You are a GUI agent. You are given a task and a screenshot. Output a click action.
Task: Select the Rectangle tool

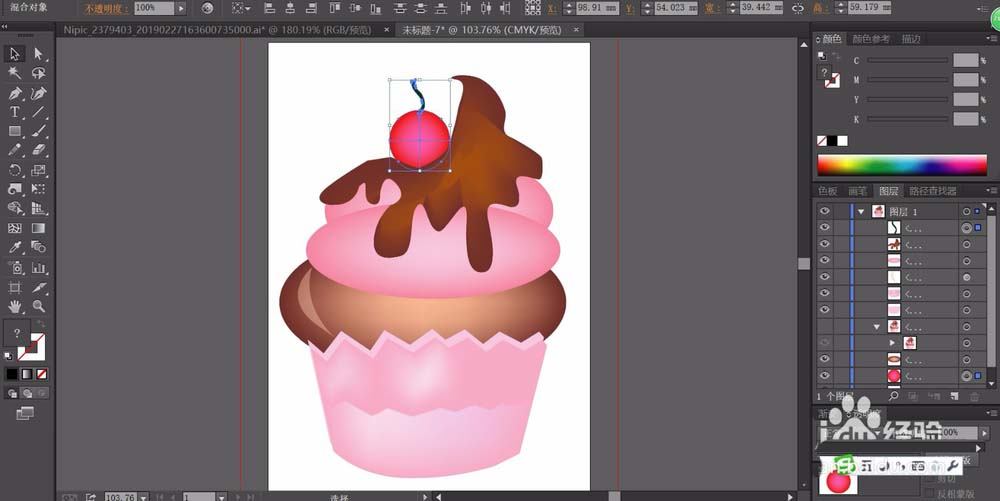[x=15, y=131]
